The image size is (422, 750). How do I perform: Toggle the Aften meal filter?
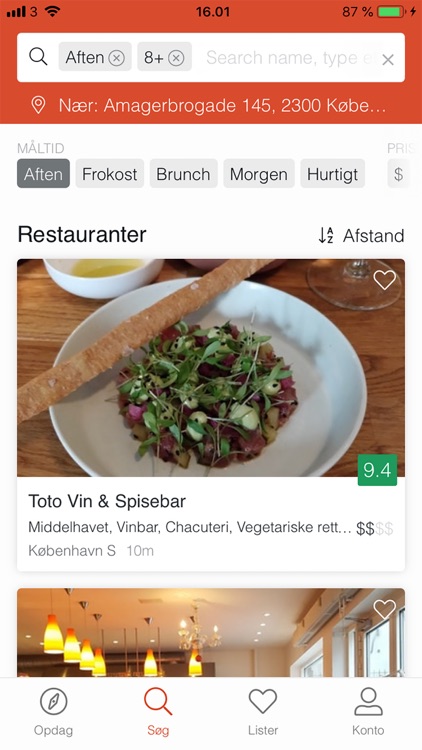click(x=44, y=174)
